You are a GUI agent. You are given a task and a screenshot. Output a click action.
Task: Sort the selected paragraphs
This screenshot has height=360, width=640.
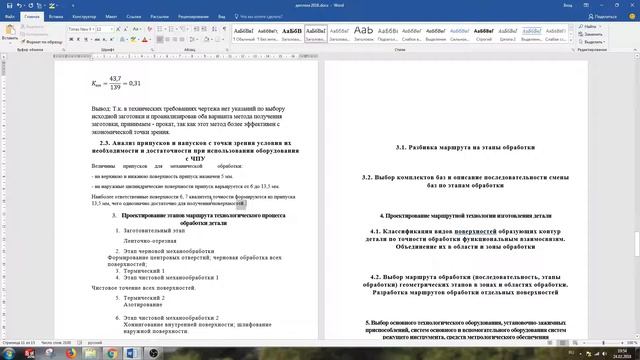click(214, 29)
